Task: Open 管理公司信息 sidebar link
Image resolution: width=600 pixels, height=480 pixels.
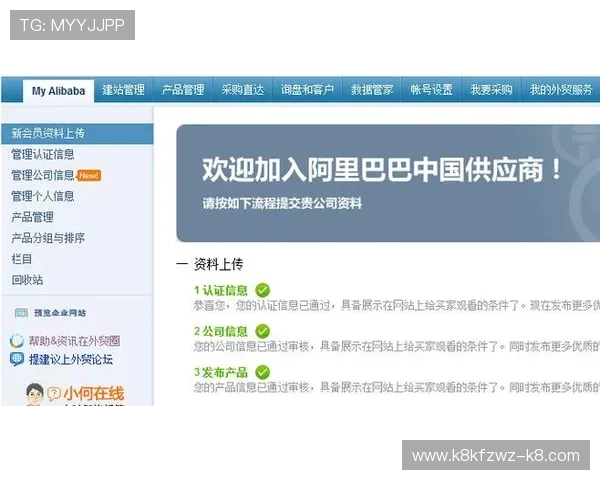Action: click(x=43, y=175)
